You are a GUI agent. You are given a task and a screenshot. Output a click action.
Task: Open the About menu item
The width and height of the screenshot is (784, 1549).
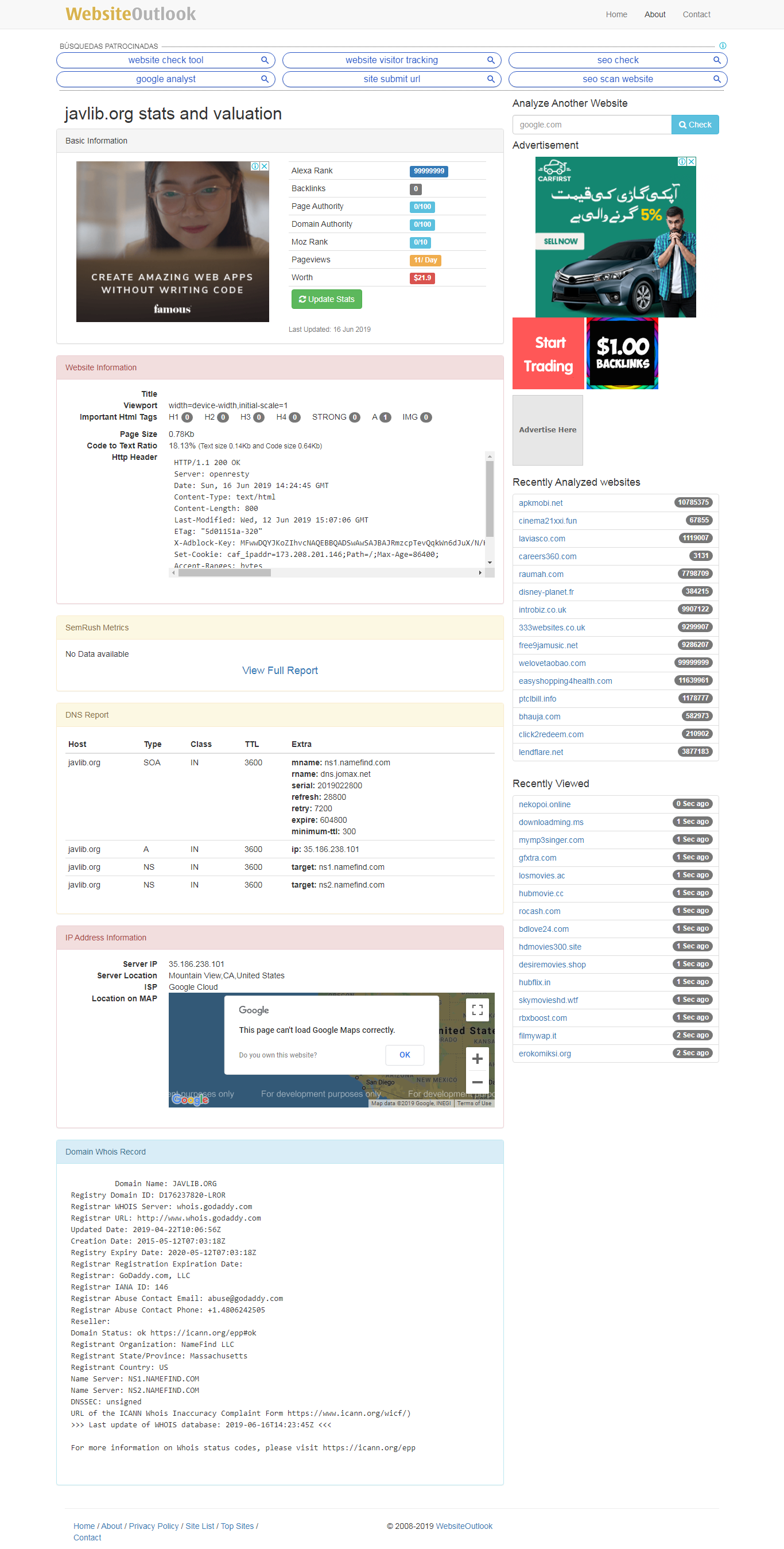click(655, 14)
